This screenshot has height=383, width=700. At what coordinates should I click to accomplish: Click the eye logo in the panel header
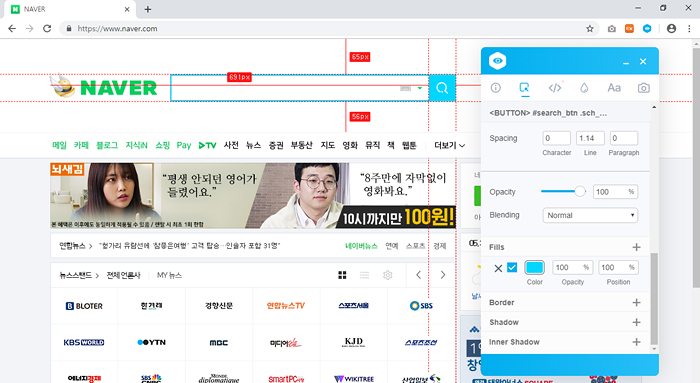pos(497,61)
